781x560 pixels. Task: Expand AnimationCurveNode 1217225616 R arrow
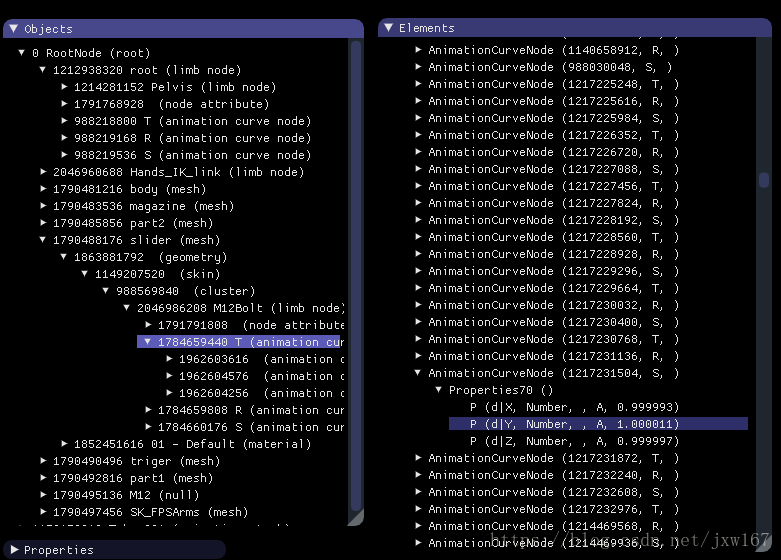(x=418, y=100)
